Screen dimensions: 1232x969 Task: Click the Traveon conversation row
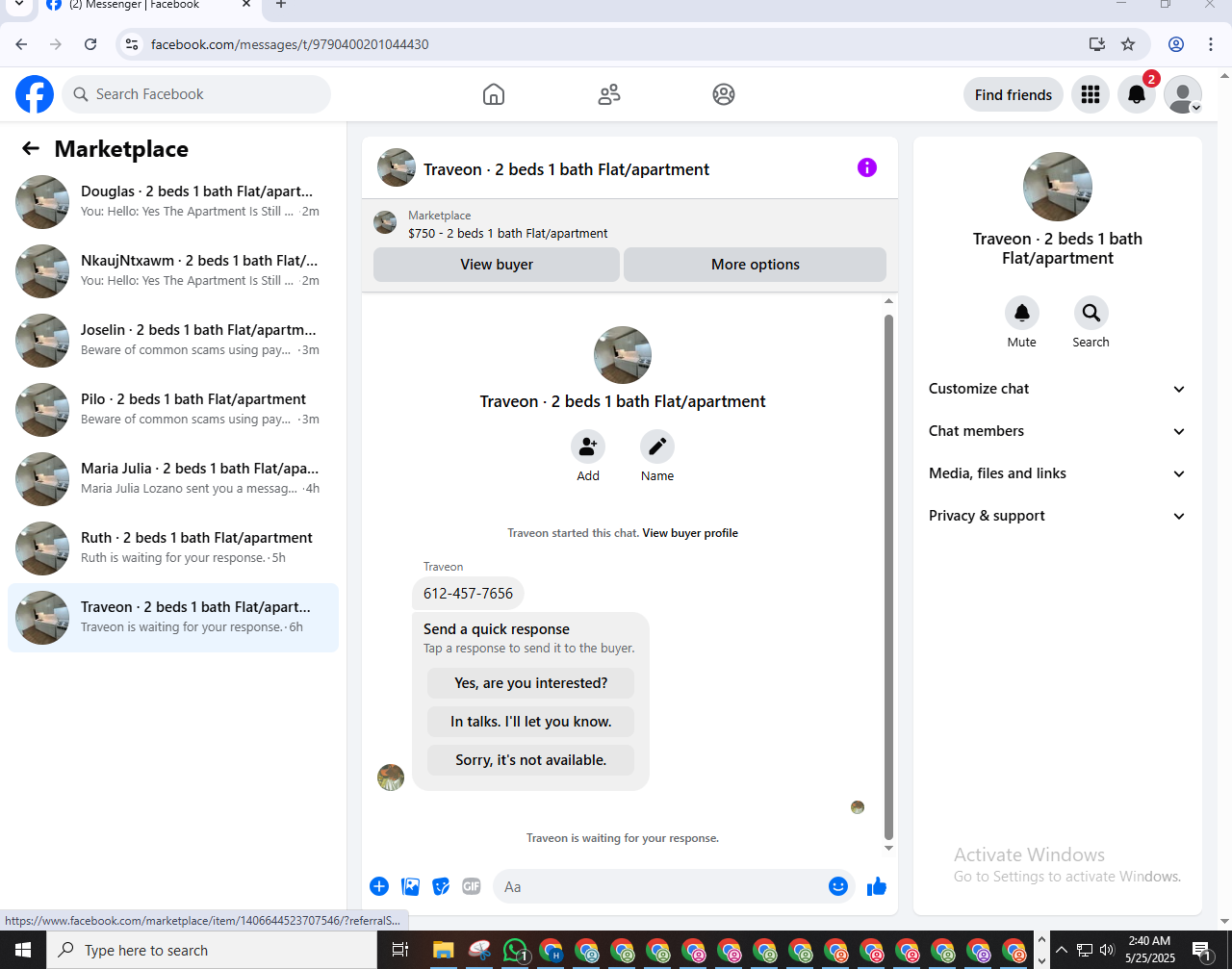point(173,618)
